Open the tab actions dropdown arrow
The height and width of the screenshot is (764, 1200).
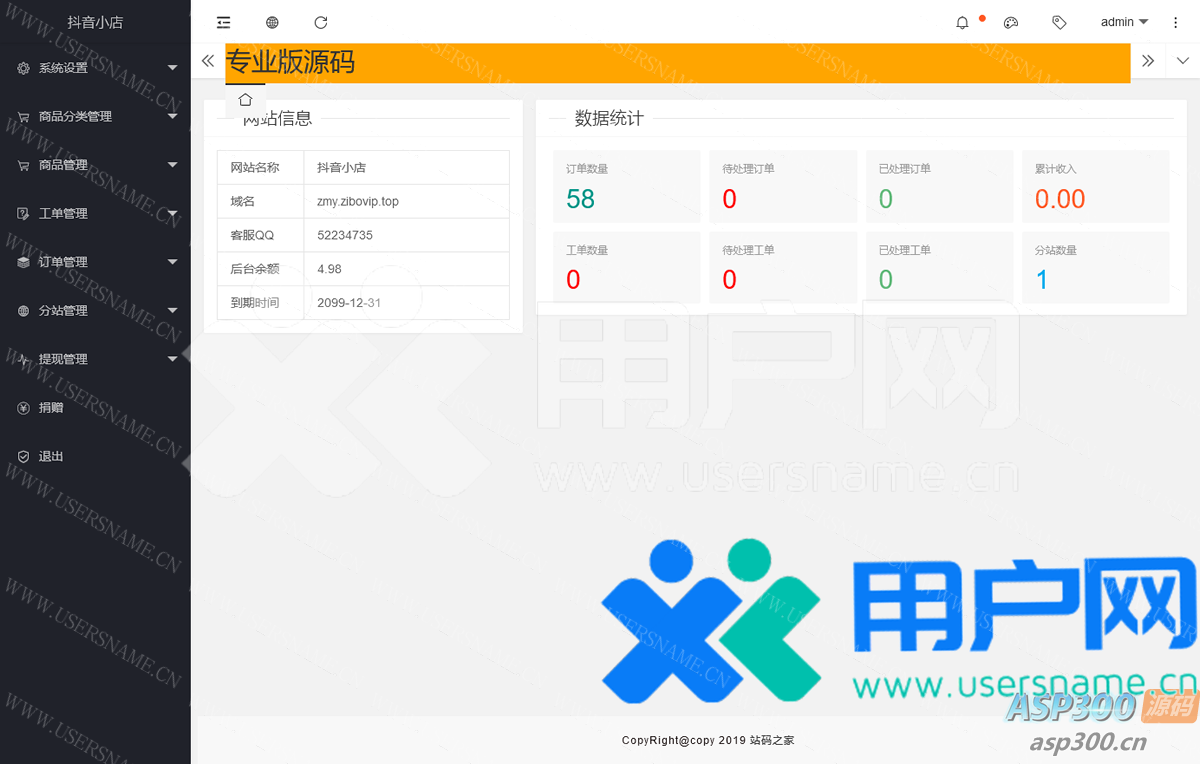(1183, 61)
